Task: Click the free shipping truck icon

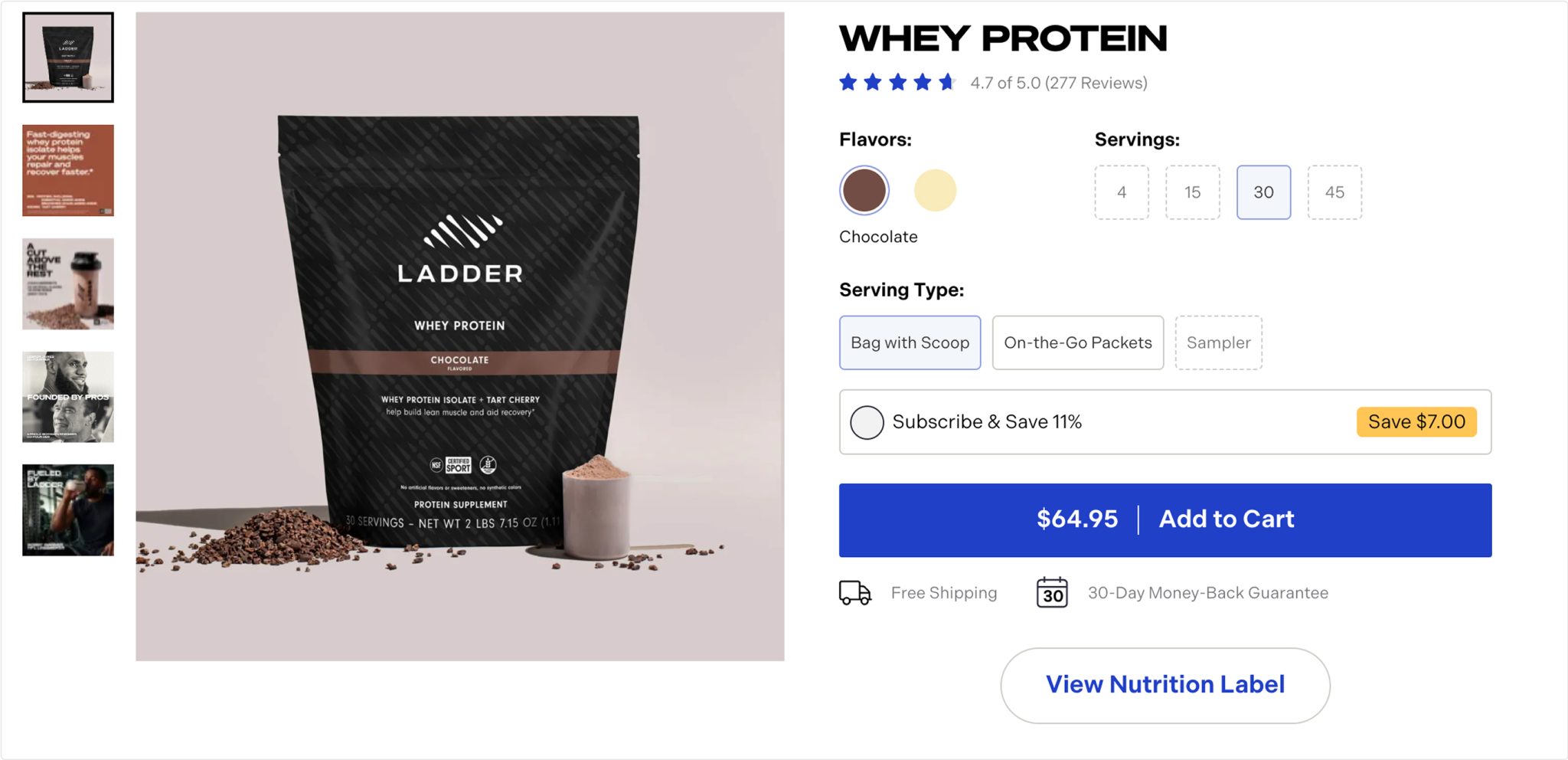Action: tap(854, 593)
